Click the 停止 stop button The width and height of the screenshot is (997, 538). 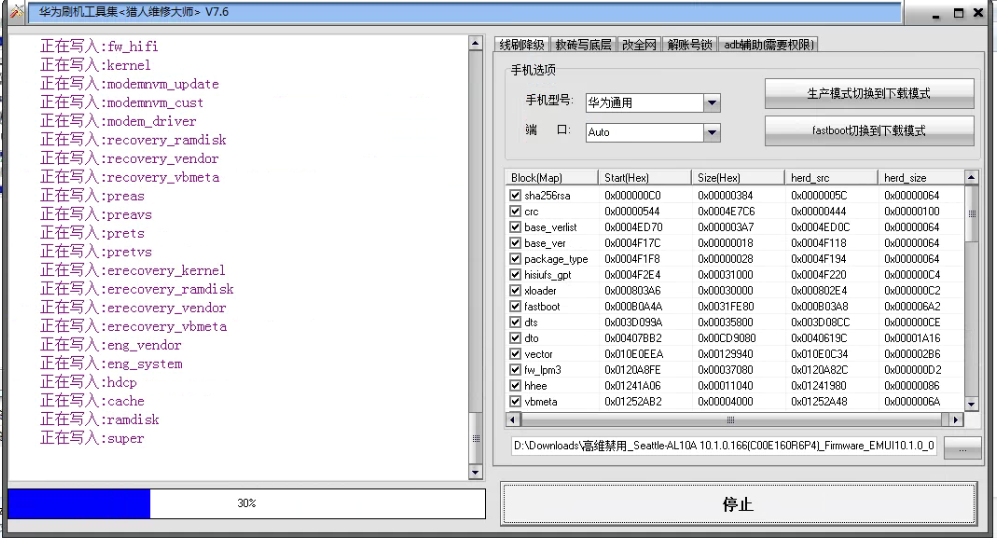[738, 504]
